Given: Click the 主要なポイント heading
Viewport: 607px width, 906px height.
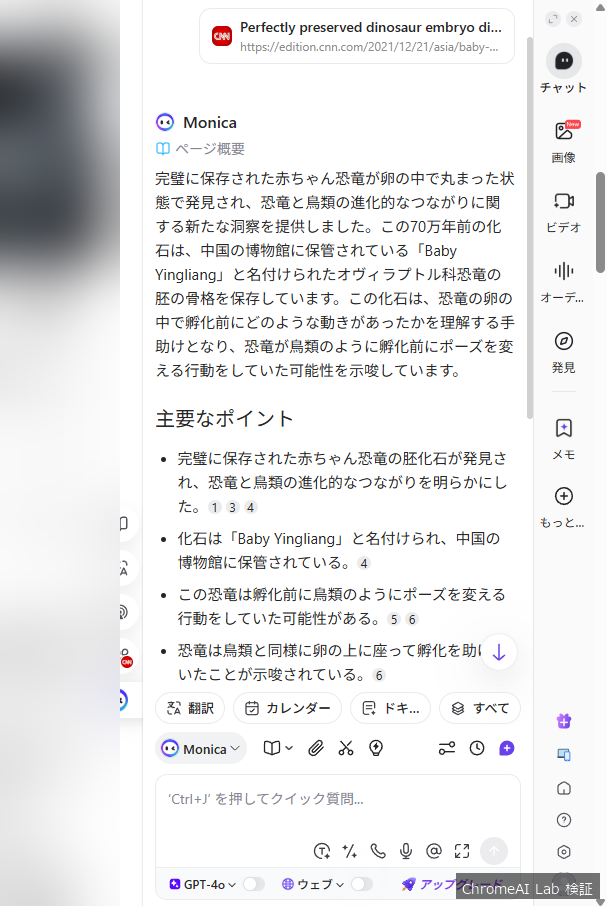Looking at the screenshot, I should 225,418.
